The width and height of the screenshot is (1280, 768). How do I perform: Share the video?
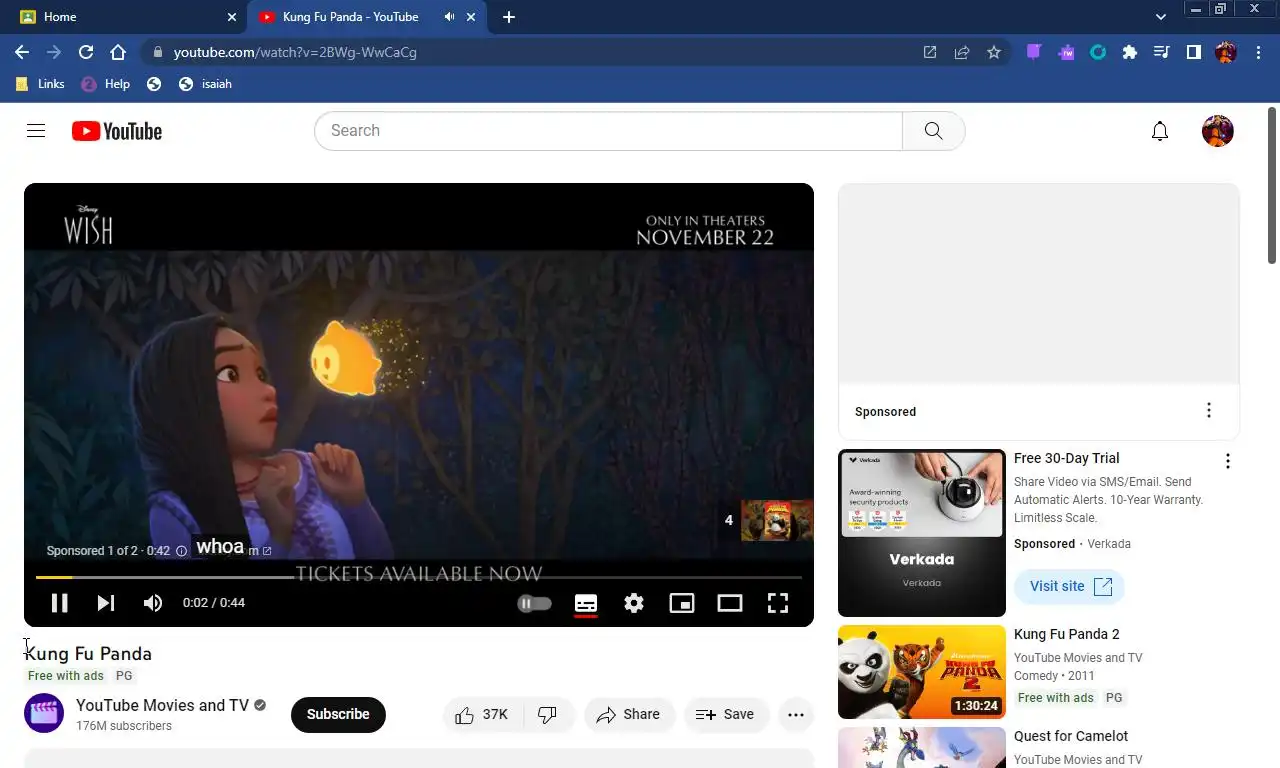[x=628, y=715]
